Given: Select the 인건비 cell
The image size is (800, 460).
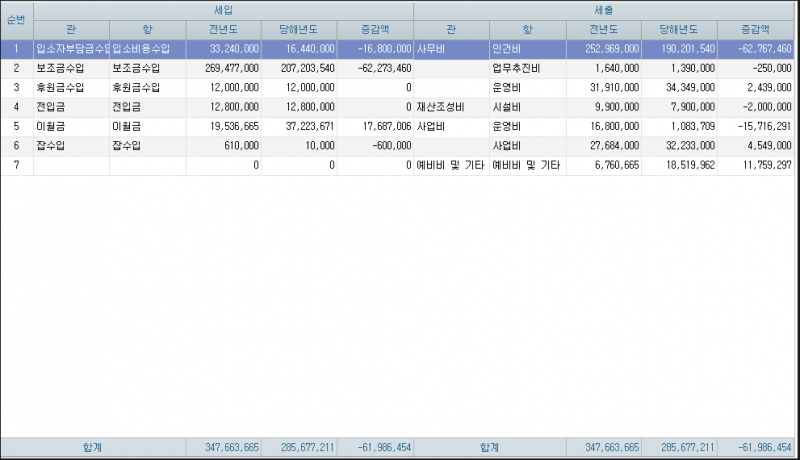Looking at the screenshot, I should pos(528,49).
